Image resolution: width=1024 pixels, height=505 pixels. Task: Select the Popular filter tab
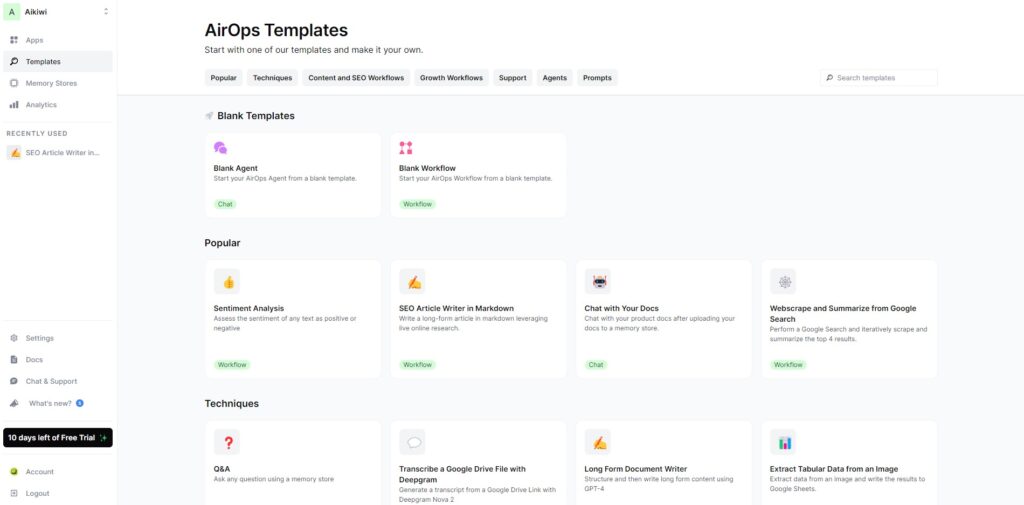pyautogui.click(x=223, y=78)
